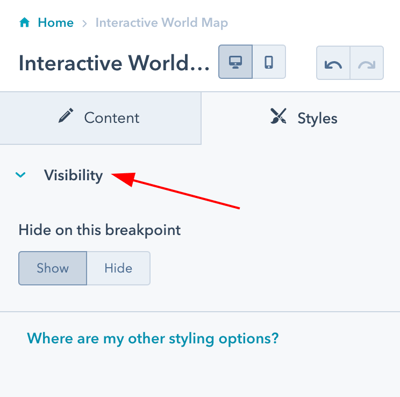Viewport: 400px width, 397px height.
Task: Click the 'Interactive World...' module title
Action: (x=114, y=63)
